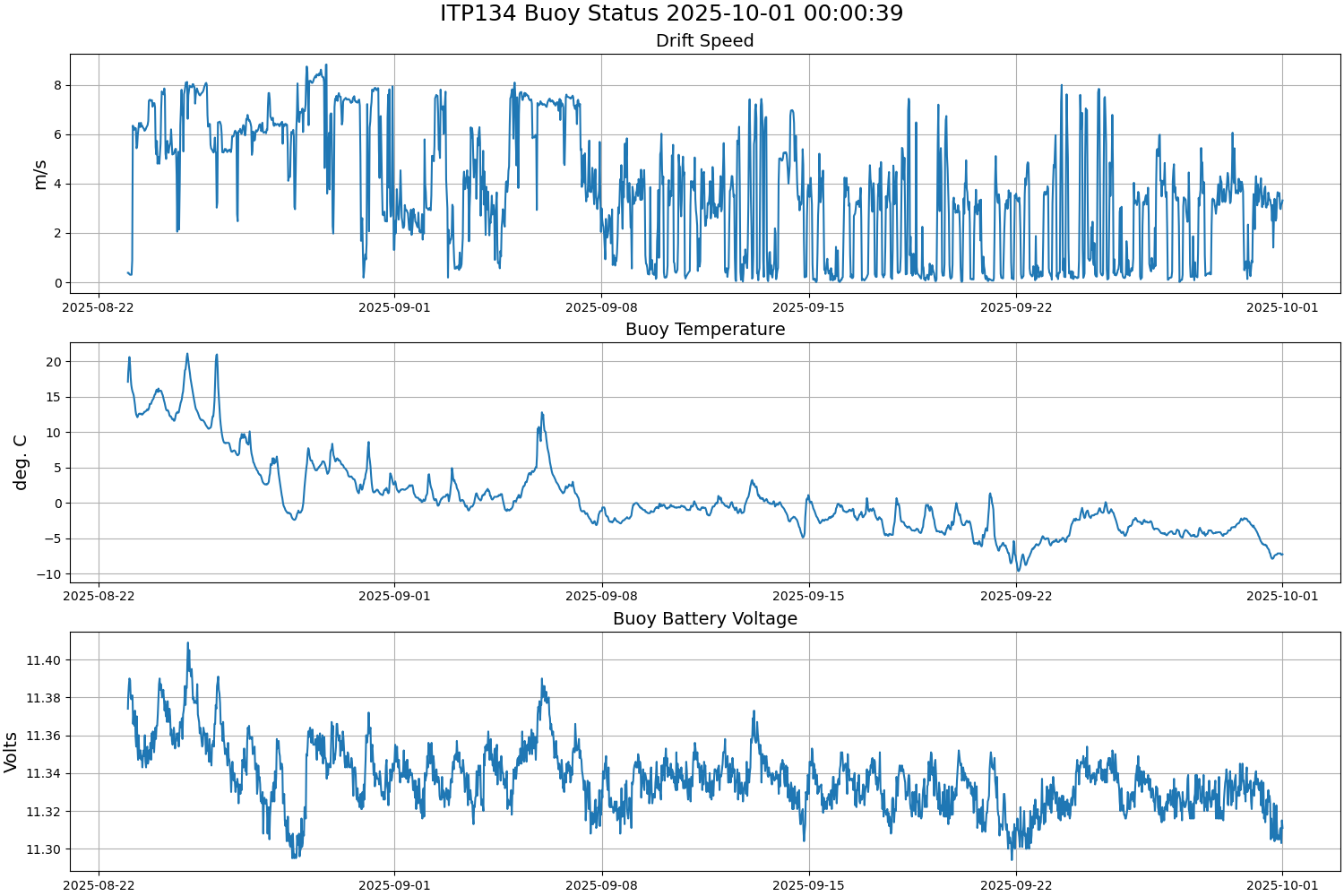
Task: Click the 2025-09-08 date under Battery Voltage chart
Action: point(602,885)
